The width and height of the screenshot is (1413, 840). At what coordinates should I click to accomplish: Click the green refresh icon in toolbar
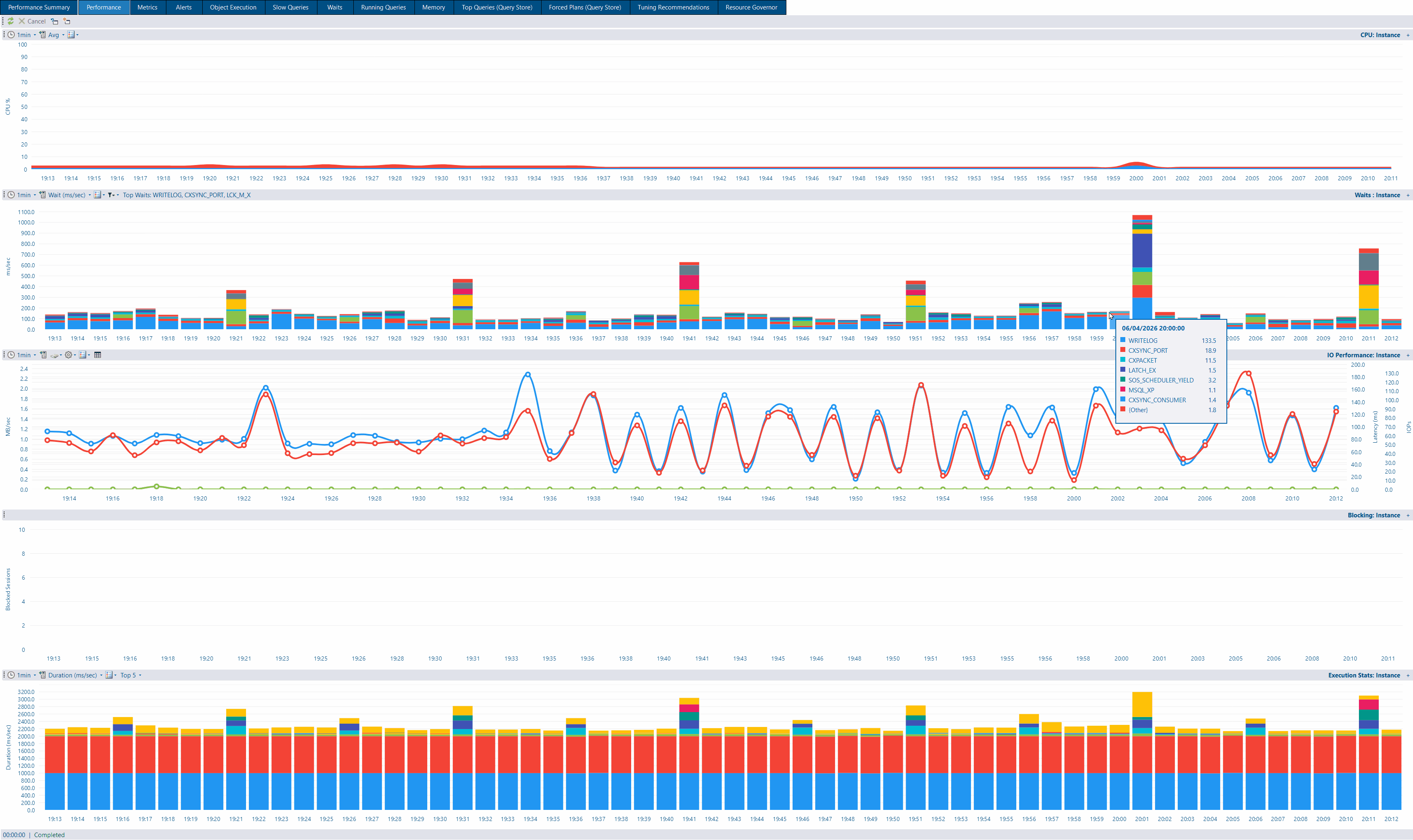pyautogui.click(x=11, y=21)
